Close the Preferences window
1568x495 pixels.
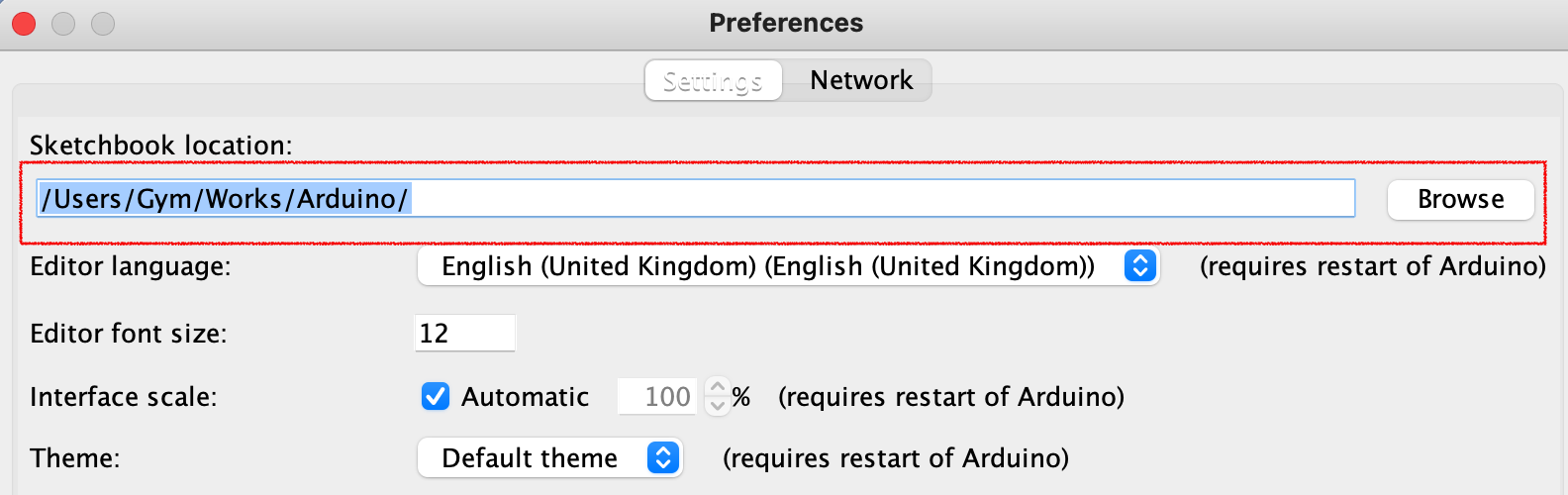[24, 24]
